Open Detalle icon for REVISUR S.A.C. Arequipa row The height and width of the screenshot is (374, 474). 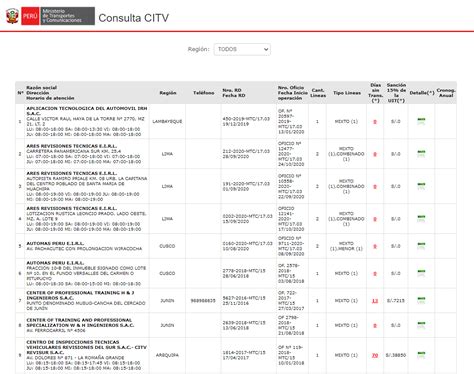(x=421, y=355)
